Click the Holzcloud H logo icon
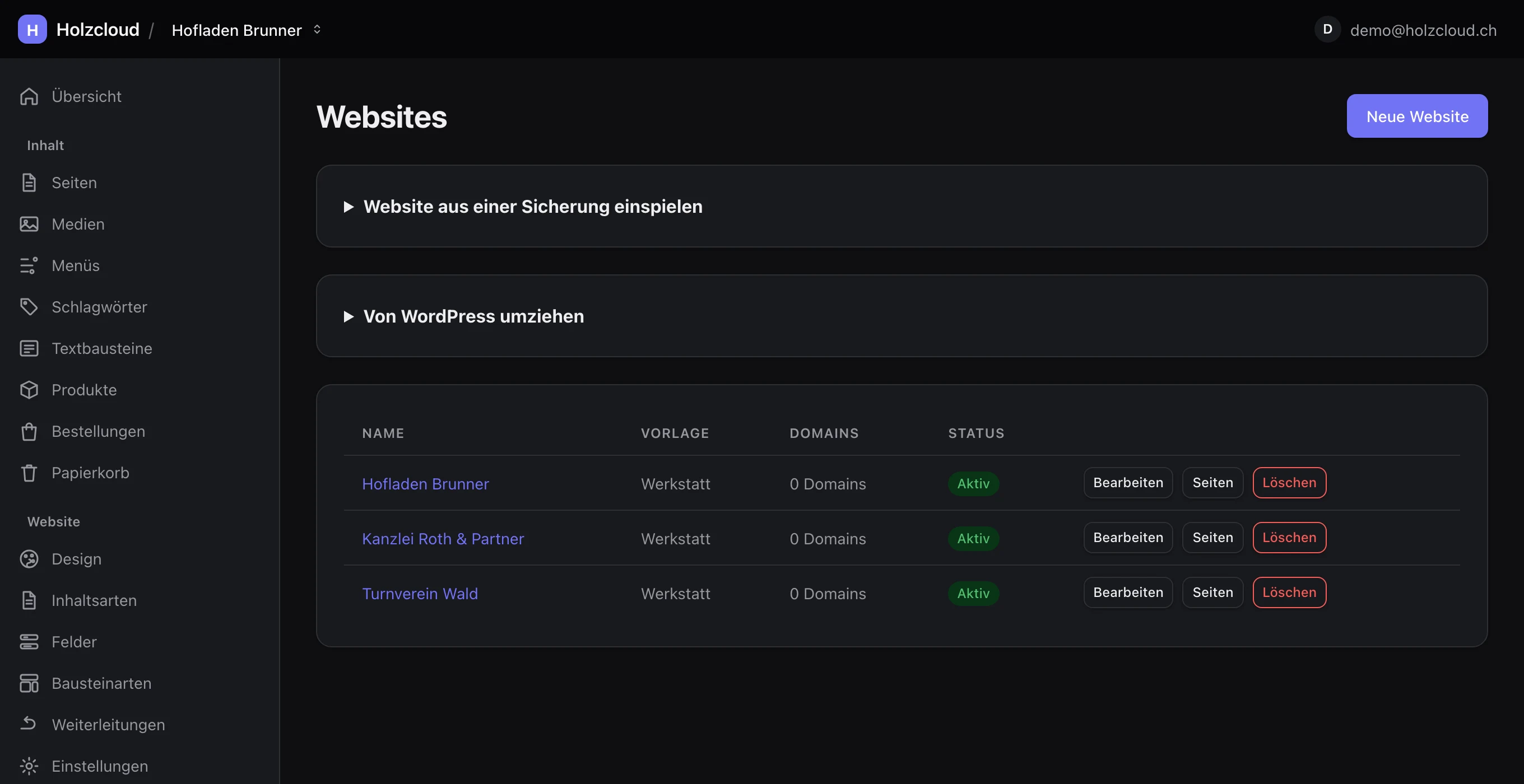 tap(32, 29)
